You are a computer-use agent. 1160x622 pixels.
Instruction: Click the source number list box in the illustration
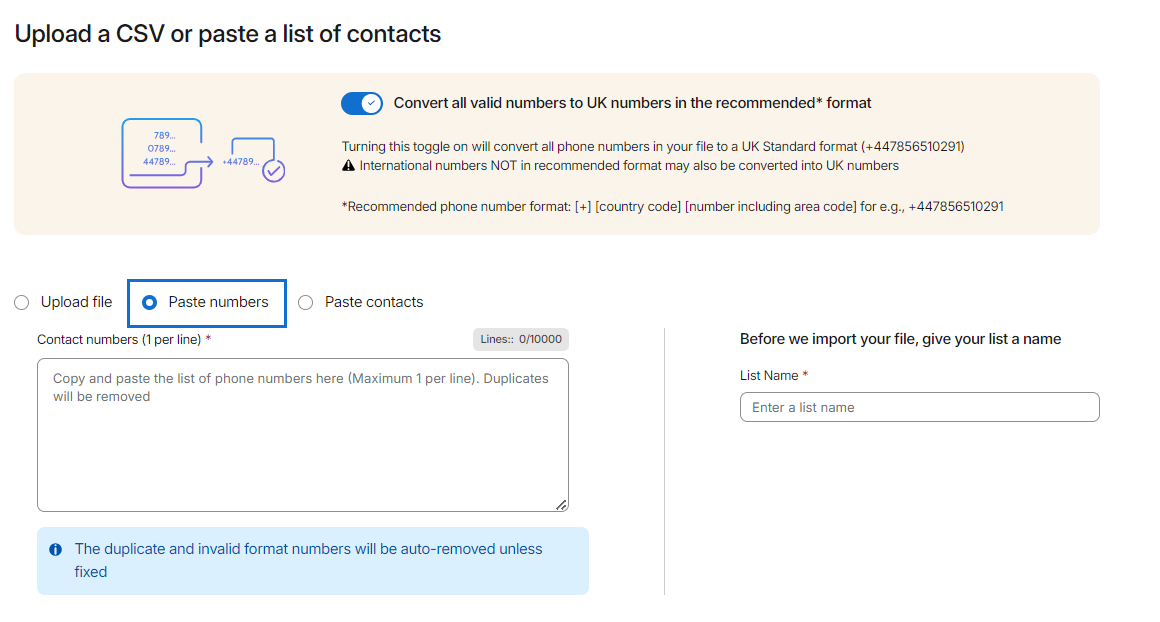[x=162, y=150]
